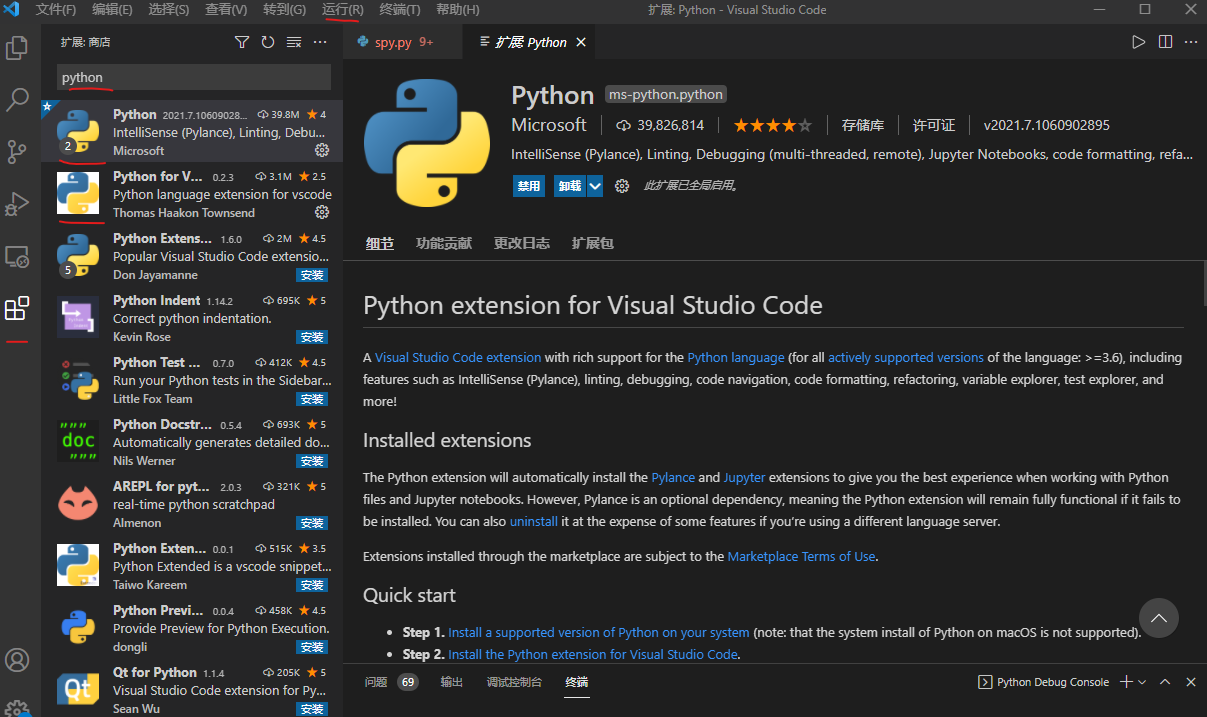Open the Remote Explorer view

(17, 257)
